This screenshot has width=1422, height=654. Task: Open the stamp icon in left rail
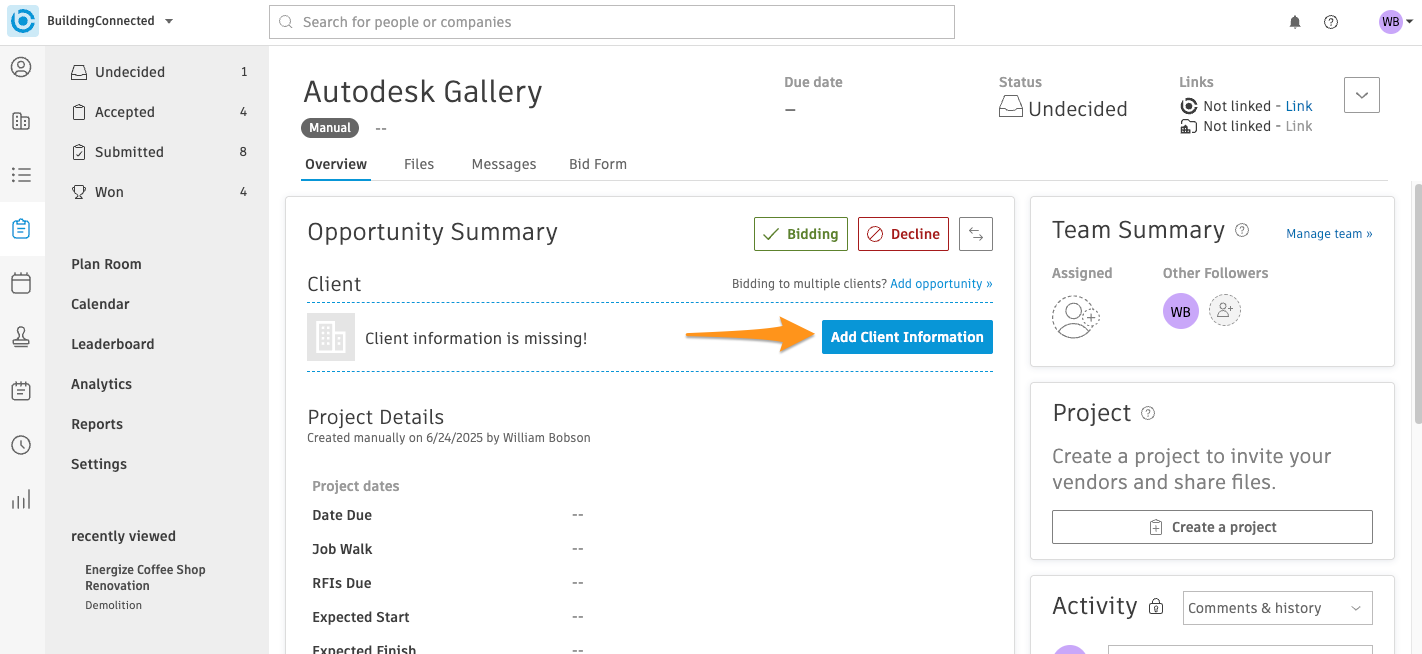coord(21,337)
